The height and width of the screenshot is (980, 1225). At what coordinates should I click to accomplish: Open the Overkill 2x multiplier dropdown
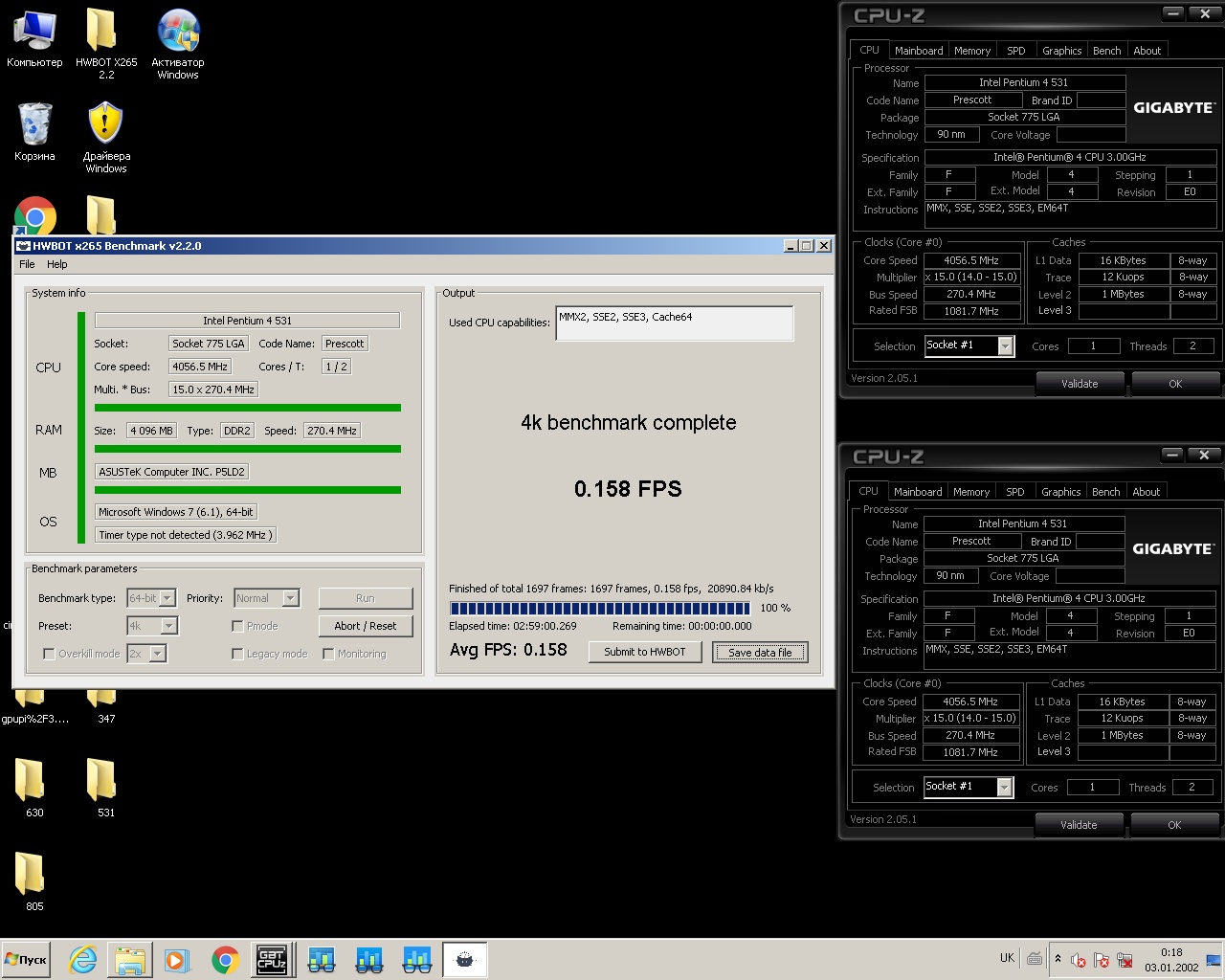(x=146, y=654)
